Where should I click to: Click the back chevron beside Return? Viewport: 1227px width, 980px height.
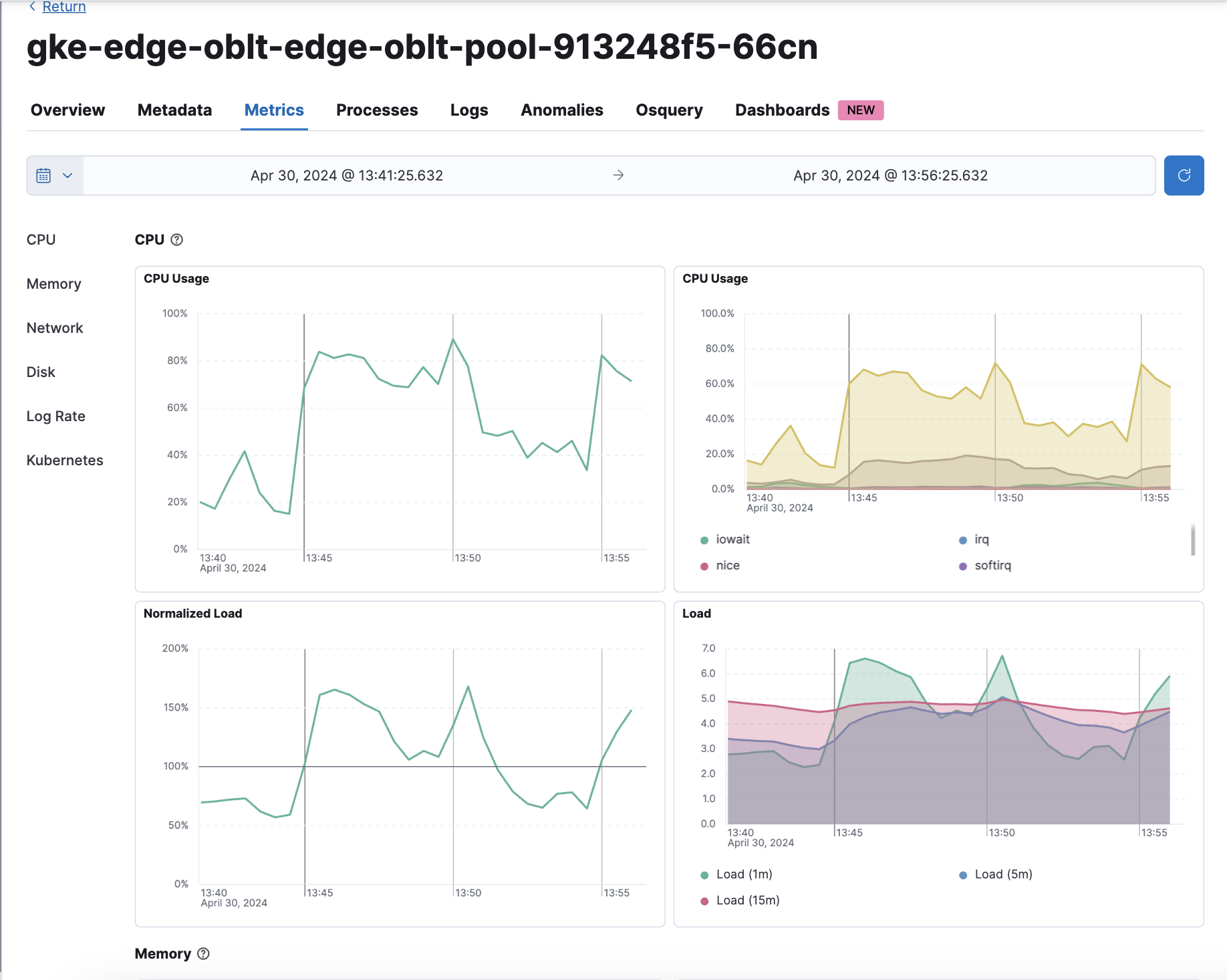(x=32, y=6)
